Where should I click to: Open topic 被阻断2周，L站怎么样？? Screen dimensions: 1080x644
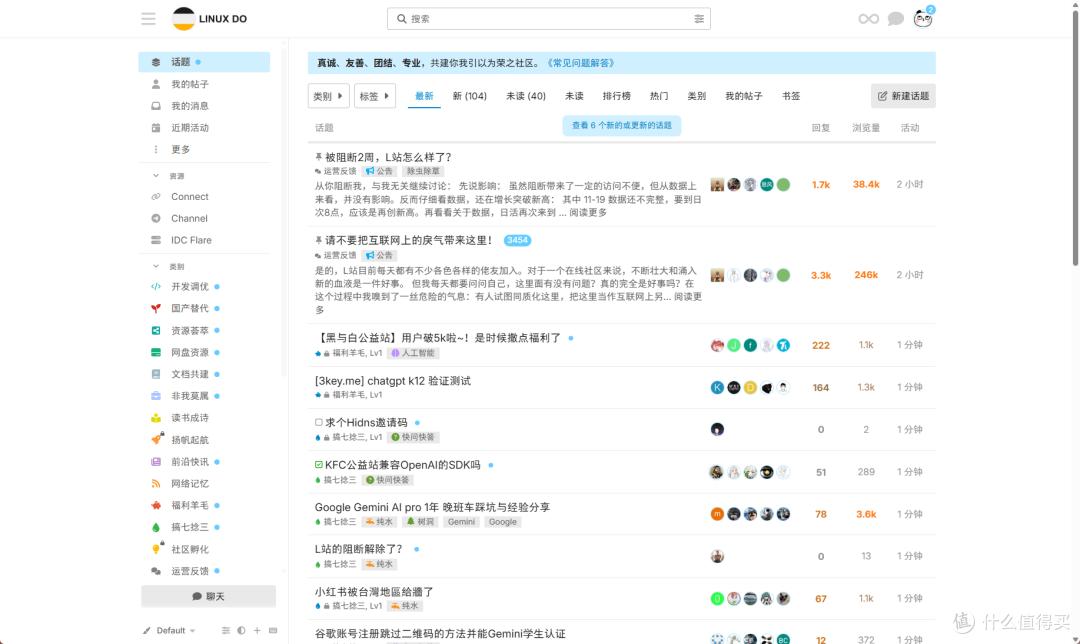pos(388,157)
